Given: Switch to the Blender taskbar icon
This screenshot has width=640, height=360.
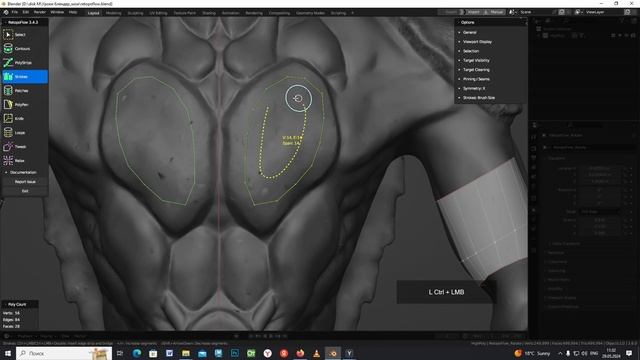Looking at the screenshot, I should tap(333, 353).
